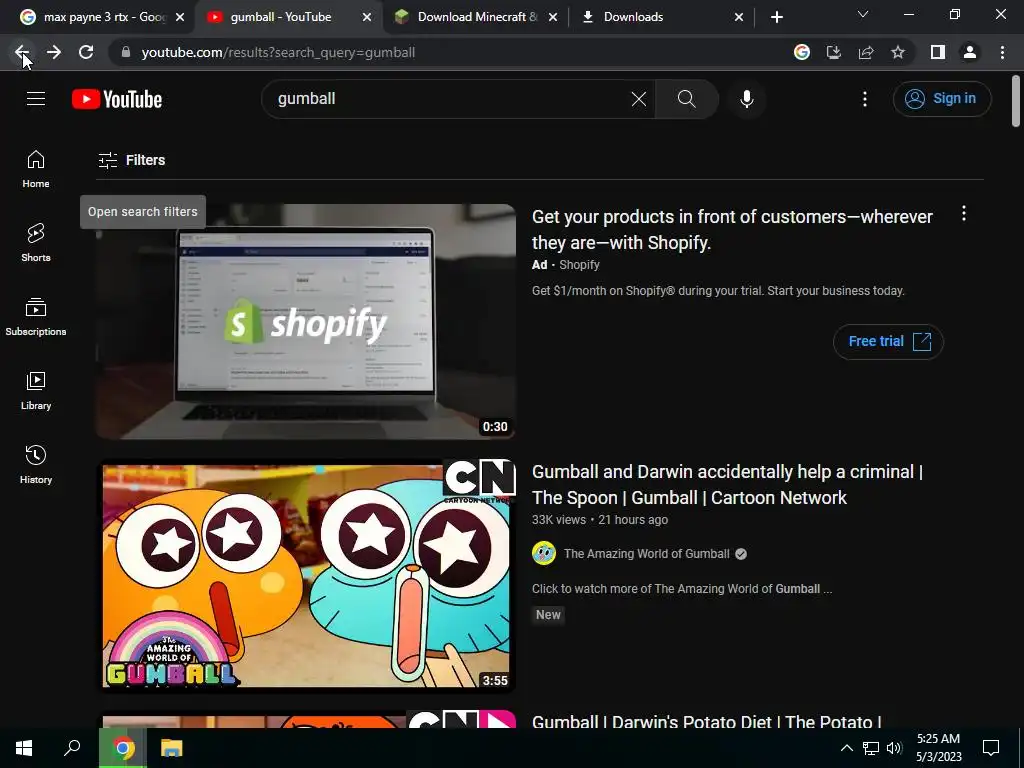This screenshot has height=768, width=1024.
Task: Go to YouTube home via logo
Action: point(117,99)
